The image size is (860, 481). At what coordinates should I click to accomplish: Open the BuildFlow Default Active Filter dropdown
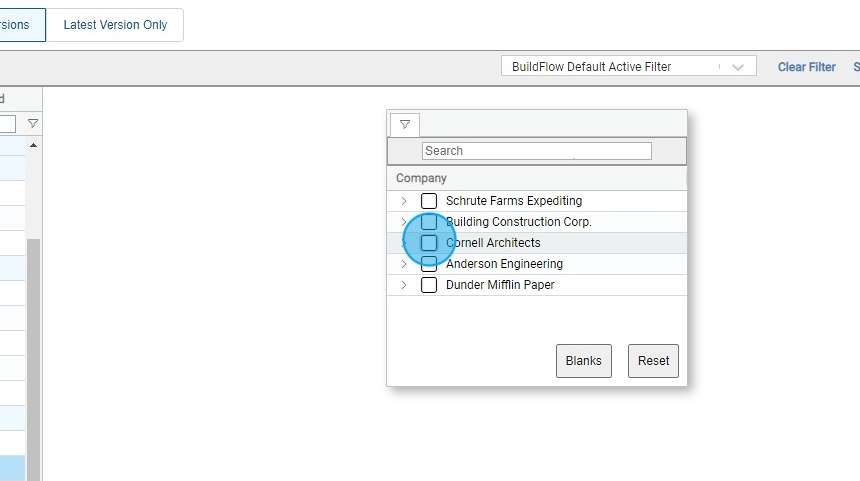[627, 67]
